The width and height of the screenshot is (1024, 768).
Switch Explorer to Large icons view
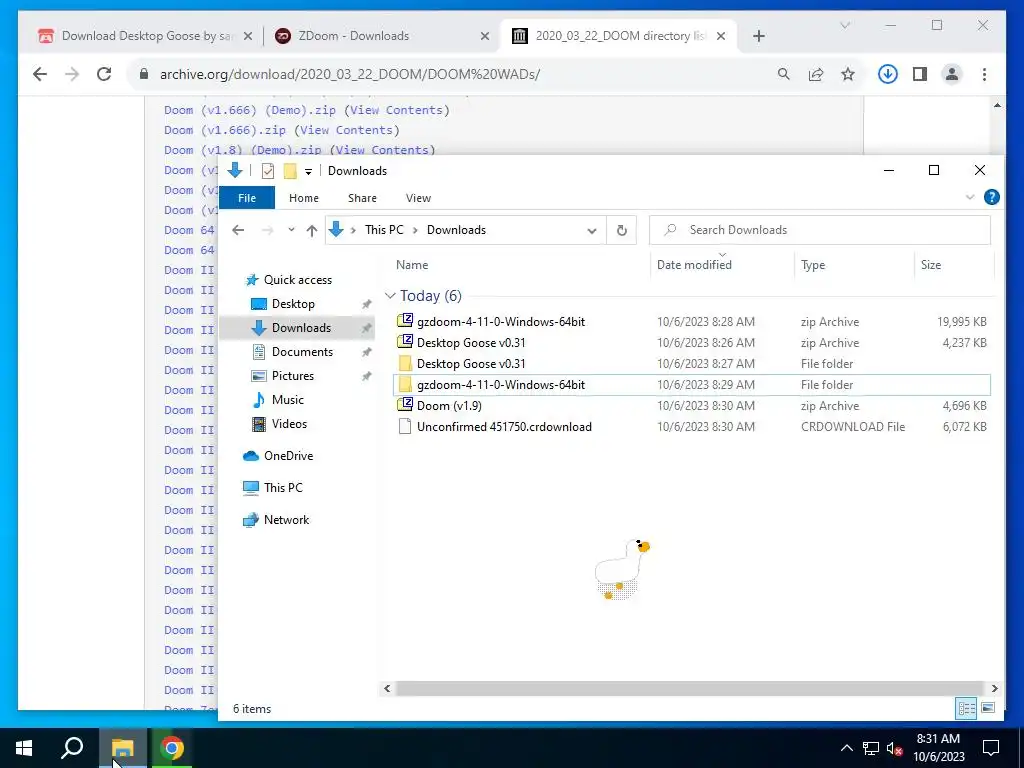point(987,708)
